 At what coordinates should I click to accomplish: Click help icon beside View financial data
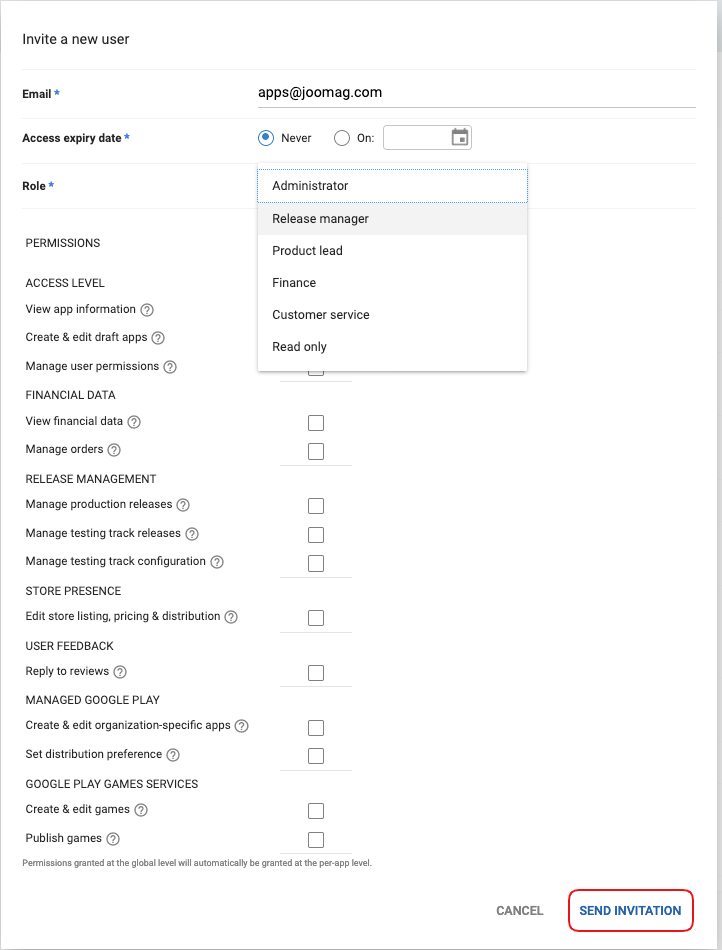coord(134,422)
